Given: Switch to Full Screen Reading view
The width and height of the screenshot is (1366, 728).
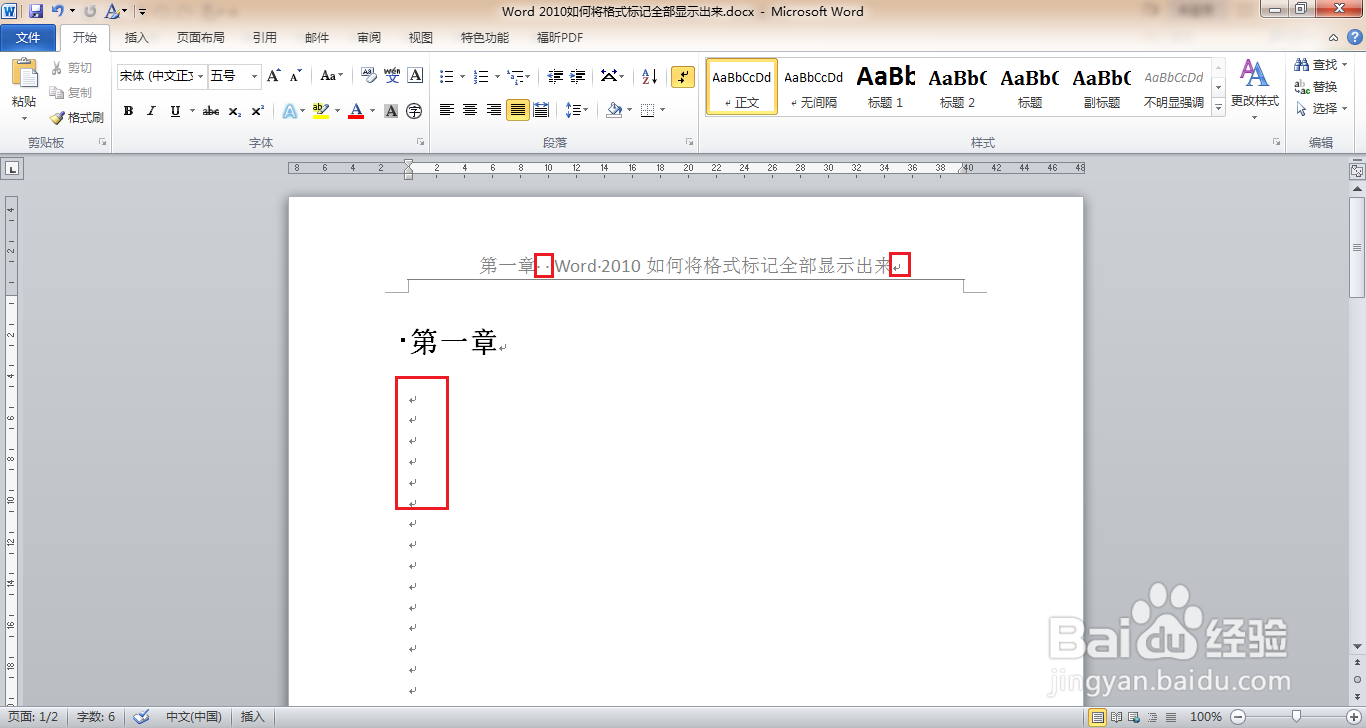Looking at the screenshot, I should [1114, 717].
